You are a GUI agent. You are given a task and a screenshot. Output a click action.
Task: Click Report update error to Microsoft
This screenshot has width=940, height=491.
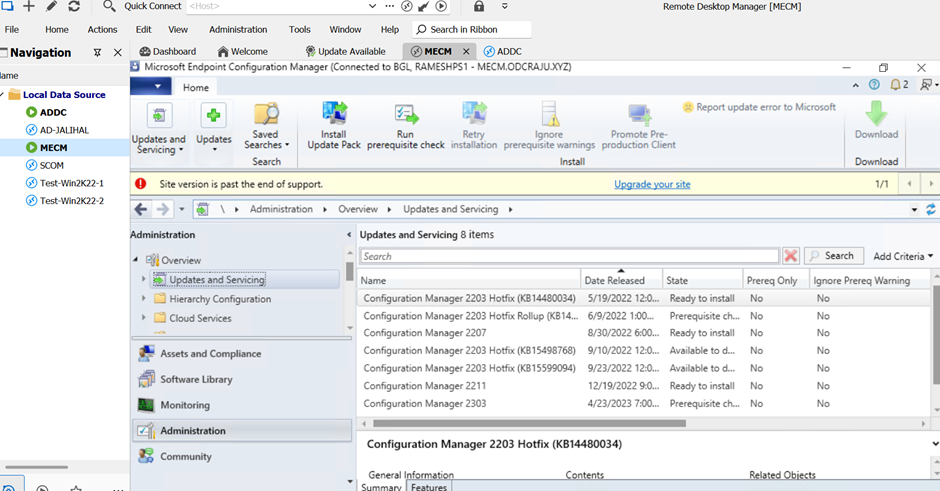[x=759, y=107]
